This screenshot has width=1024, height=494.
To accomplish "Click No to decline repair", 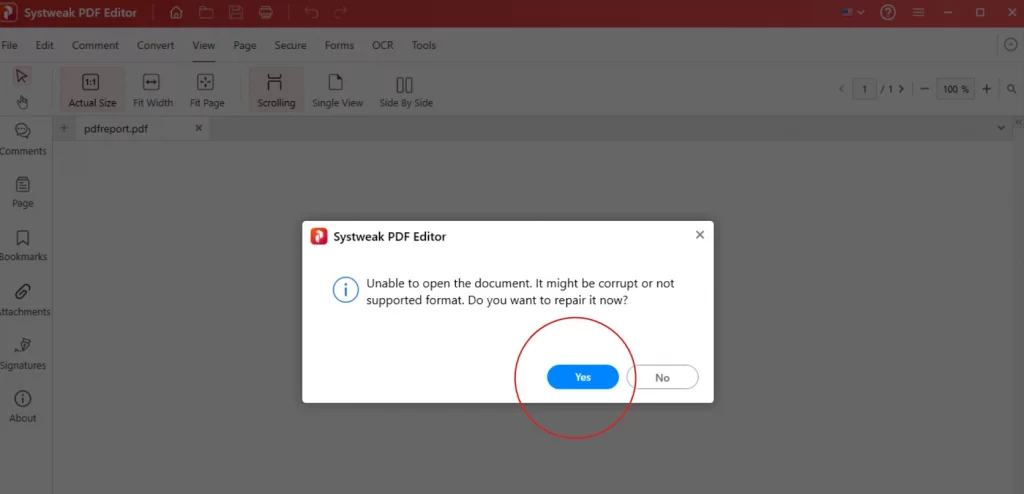I will [662, 377].
